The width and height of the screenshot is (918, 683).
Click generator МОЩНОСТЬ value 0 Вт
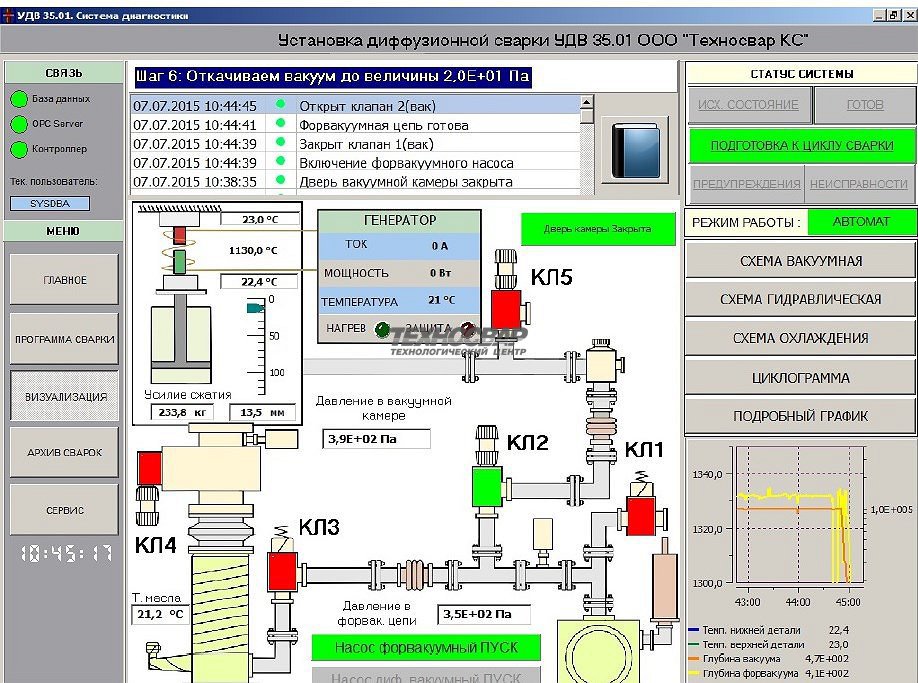pyautogui.click(x=440, y=273)
